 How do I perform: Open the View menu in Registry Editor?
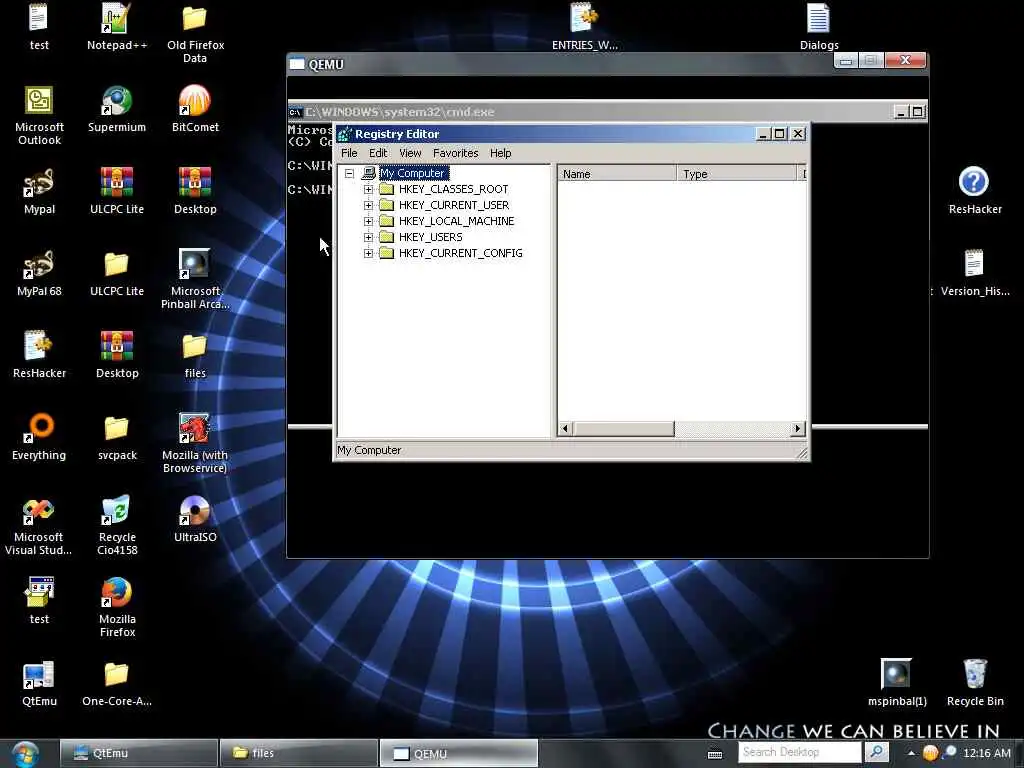[410, 153]
